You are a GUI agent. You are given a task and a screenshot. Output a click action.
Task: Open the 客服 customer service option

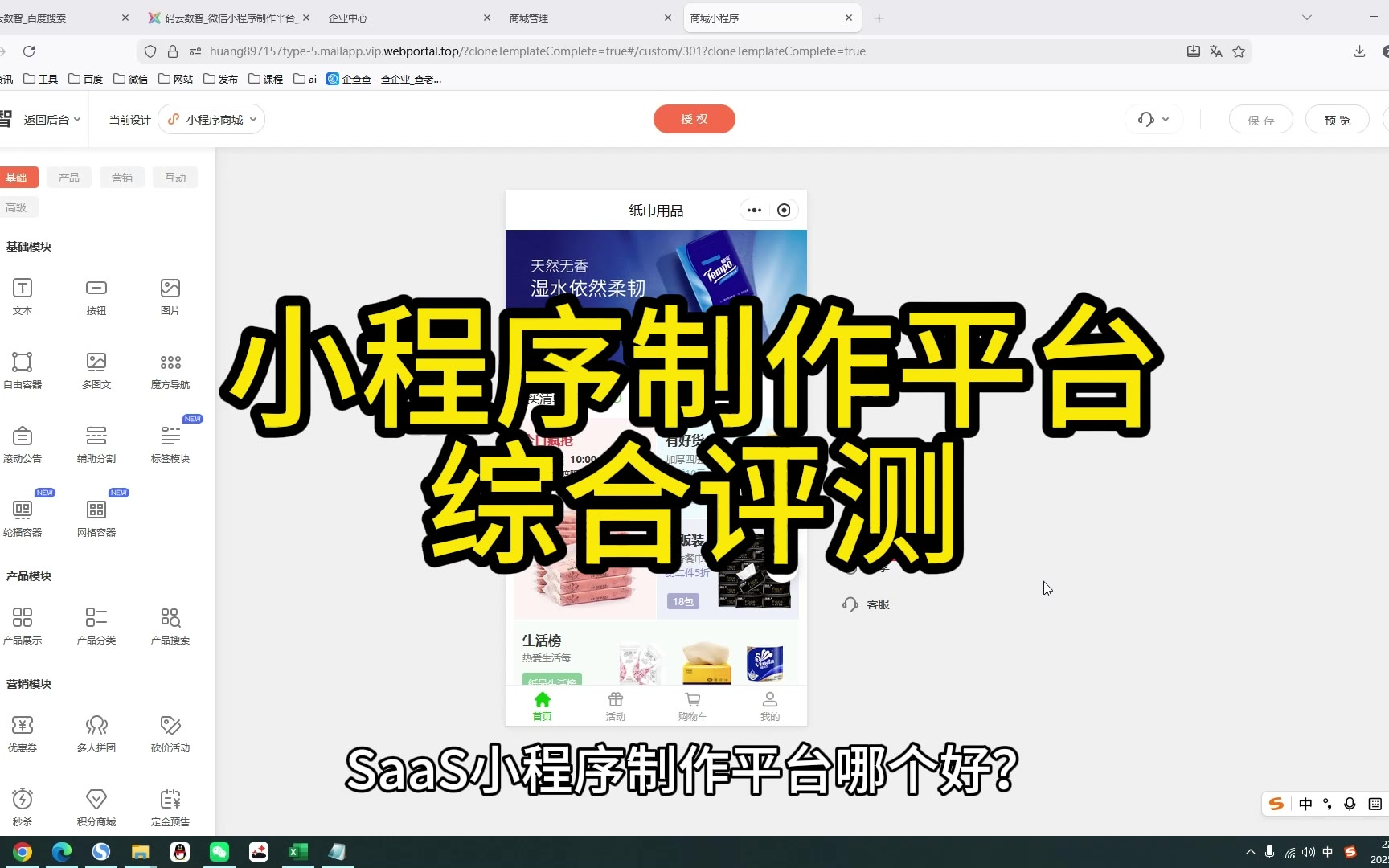click(866, 604)
